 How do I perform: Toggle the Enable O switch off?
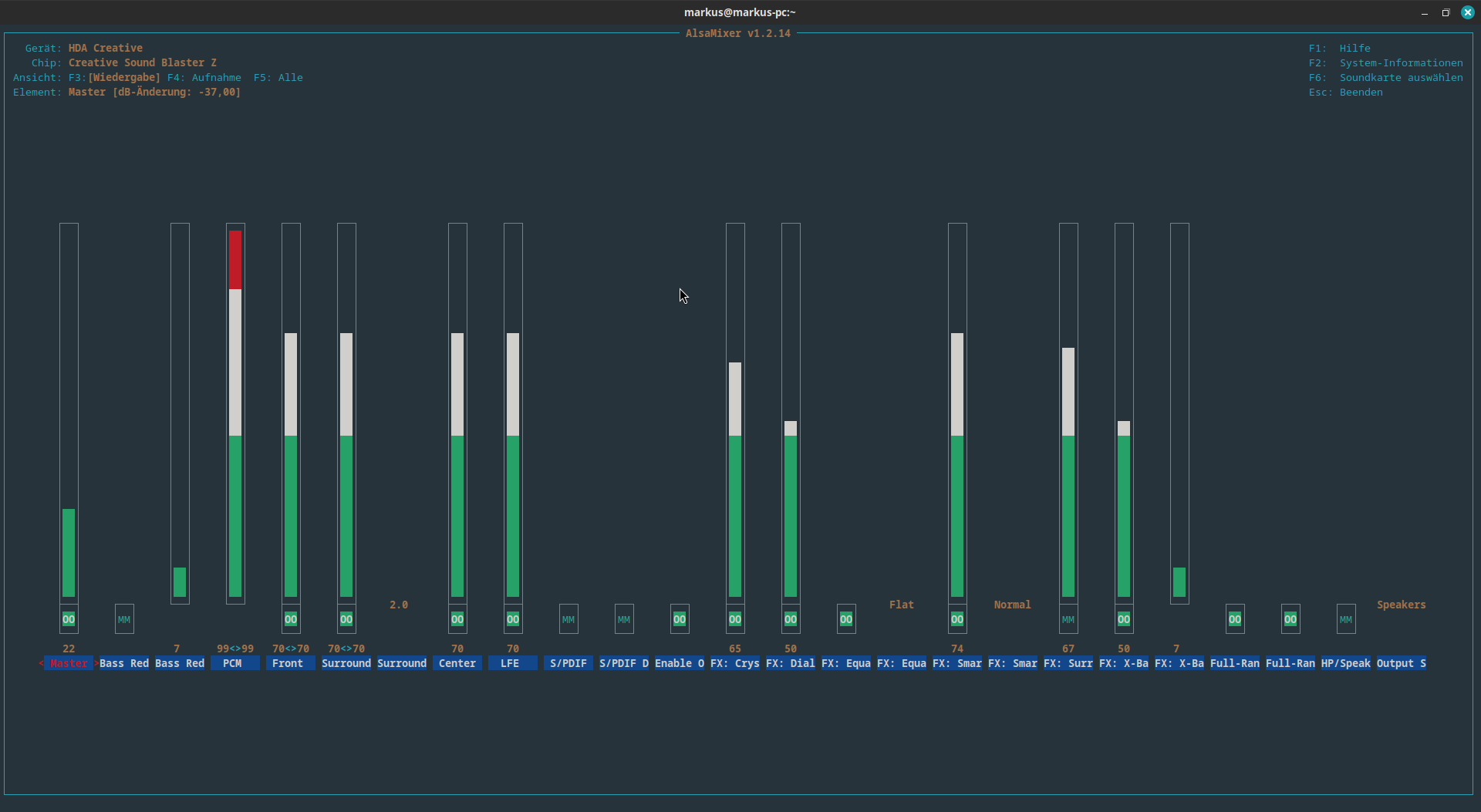tap(680, 619)
